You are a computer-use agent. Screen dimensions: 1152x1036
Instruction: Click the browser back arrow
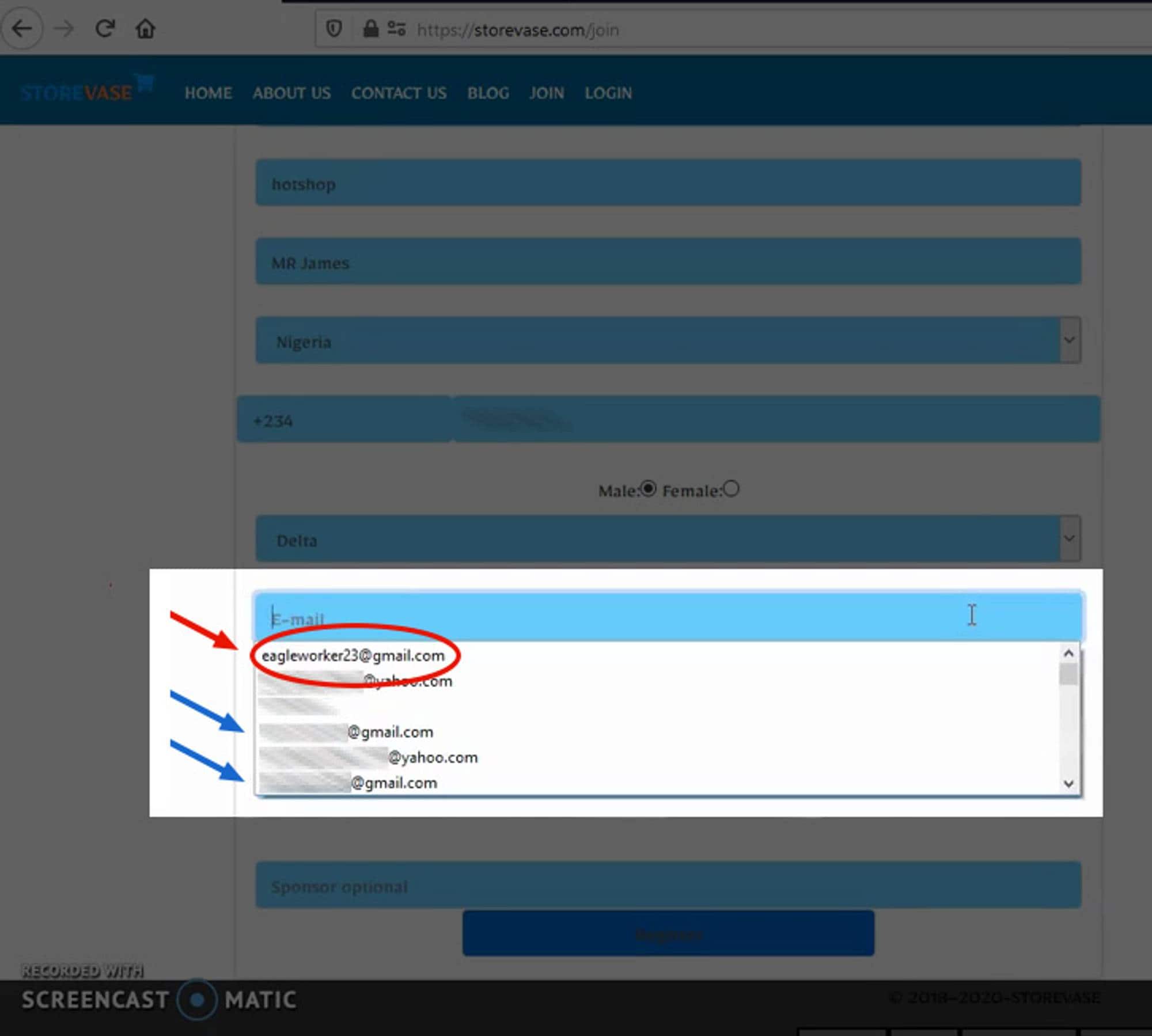click(x=22, y=29)
